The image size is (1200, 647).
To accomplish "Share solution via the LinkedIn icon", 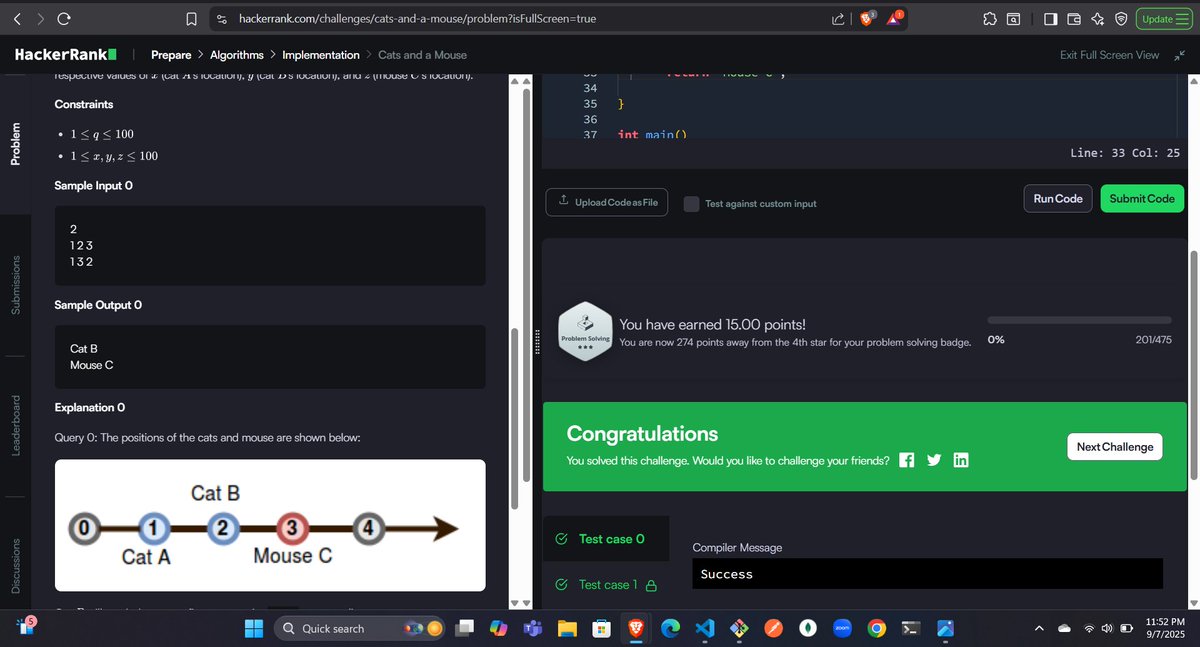I will [960, 460].
